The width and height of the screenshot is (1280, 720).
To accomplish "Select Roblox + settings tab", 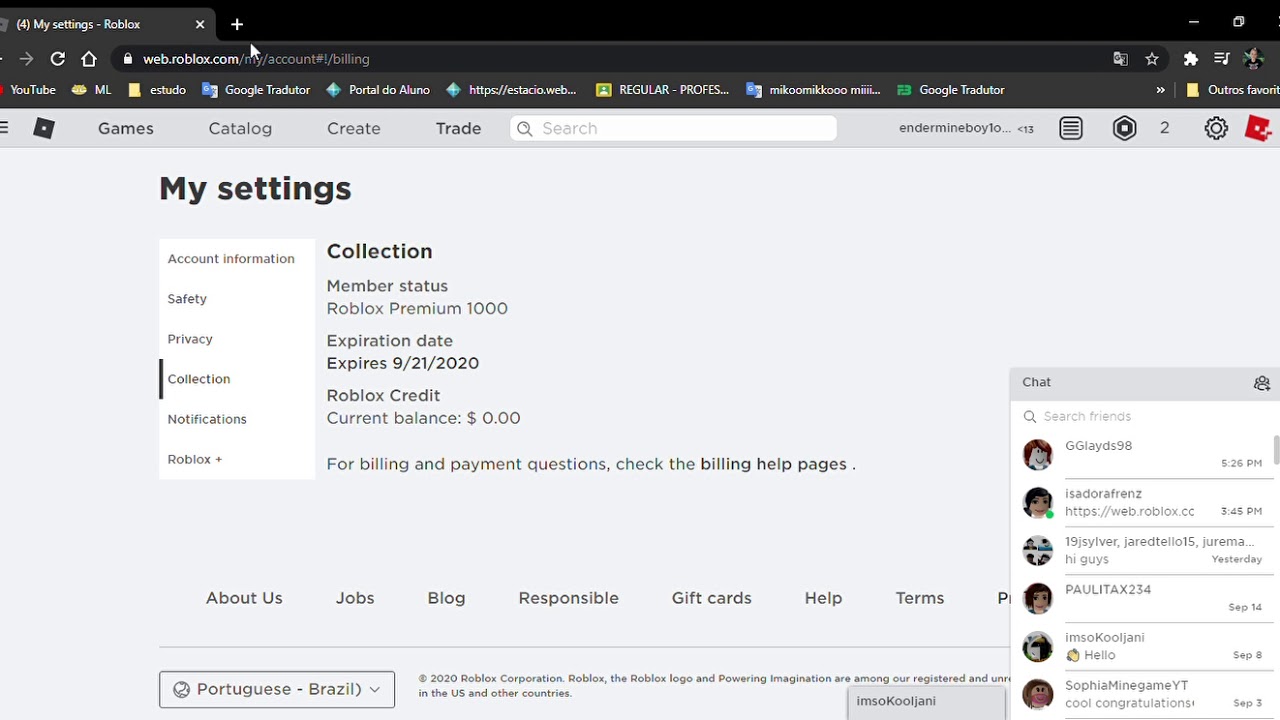I will pyautogui.click(x=237, y=459).
